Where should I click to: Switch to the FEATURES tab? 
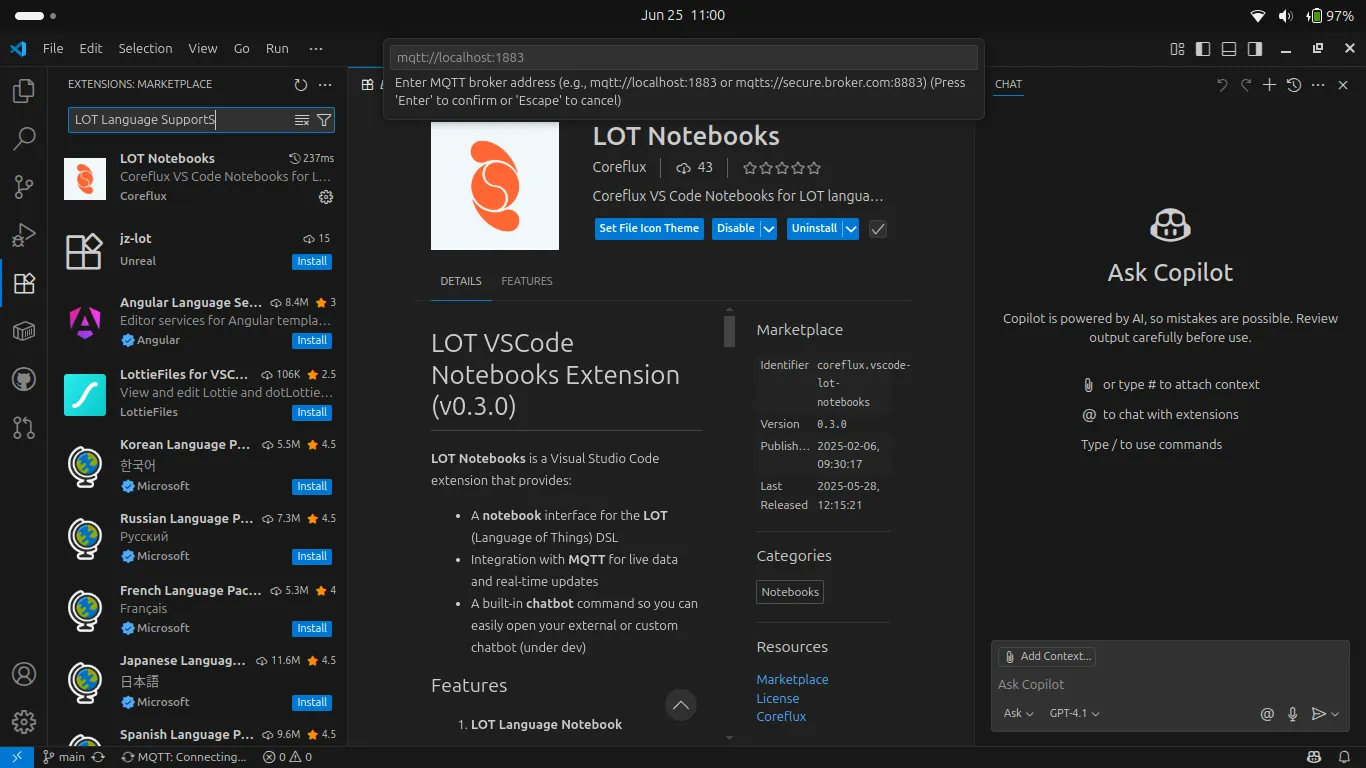527,281
